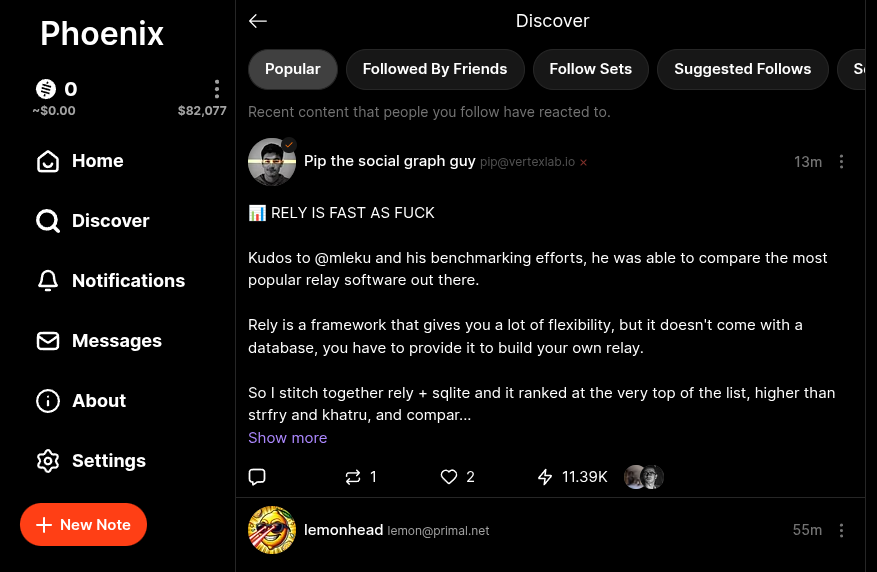Viewport: 877px width, 572px height.
Task: Click the satoshi balance coin icon
Action: point(47,90)
